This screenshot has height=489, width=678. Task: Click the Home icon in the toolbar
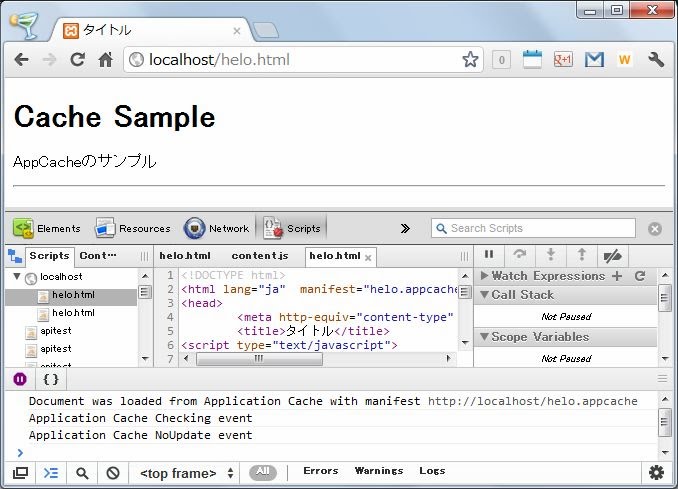[105, 60]
